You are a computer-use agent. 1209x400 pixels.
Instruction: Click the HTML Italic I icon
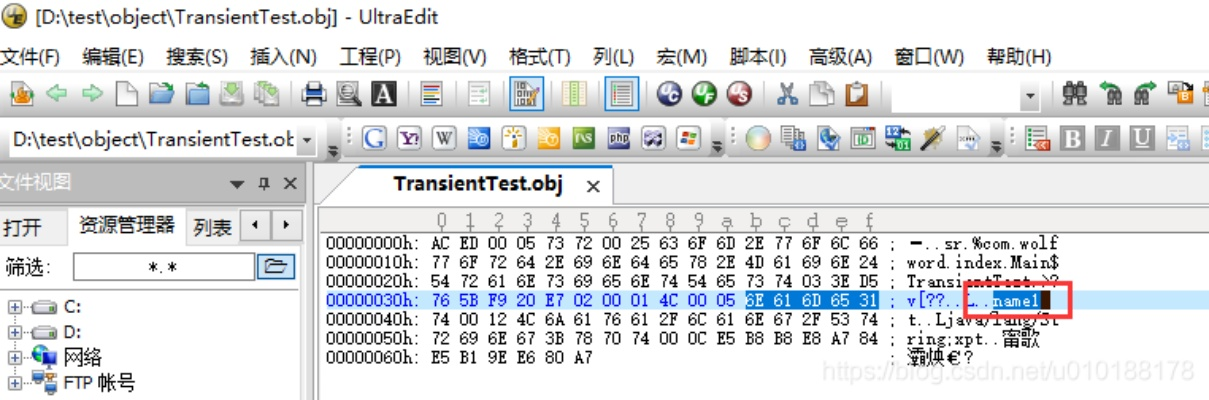pos(1107,138)
